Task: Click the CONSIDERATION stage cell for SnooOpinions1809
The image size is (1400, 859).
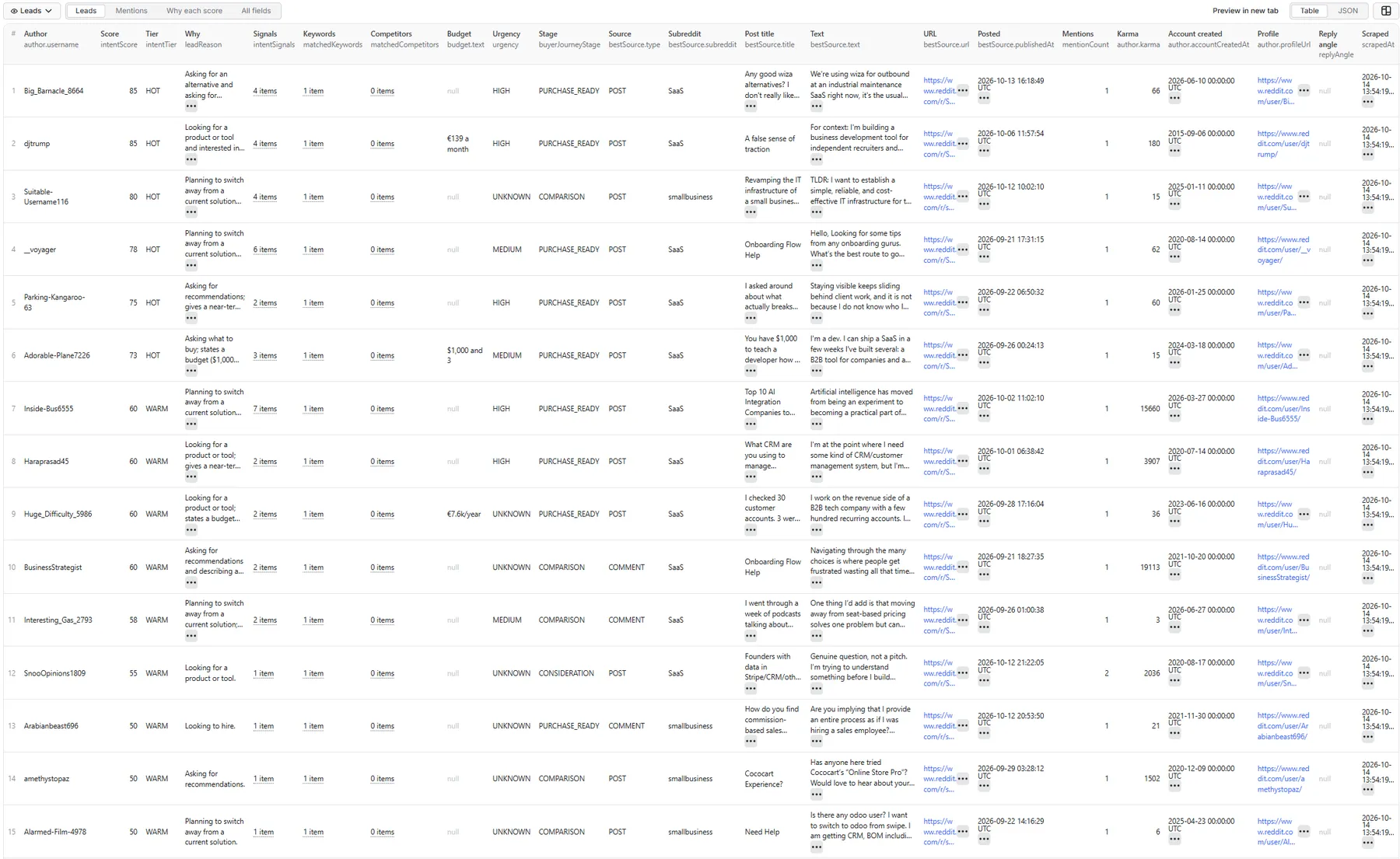Action: [566, 673]
